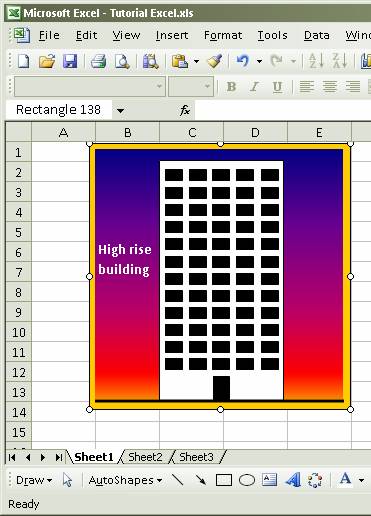Save the workbook with the floppy disk icon
The height and width of the screenshot is (516, 371).
[70, 61]
